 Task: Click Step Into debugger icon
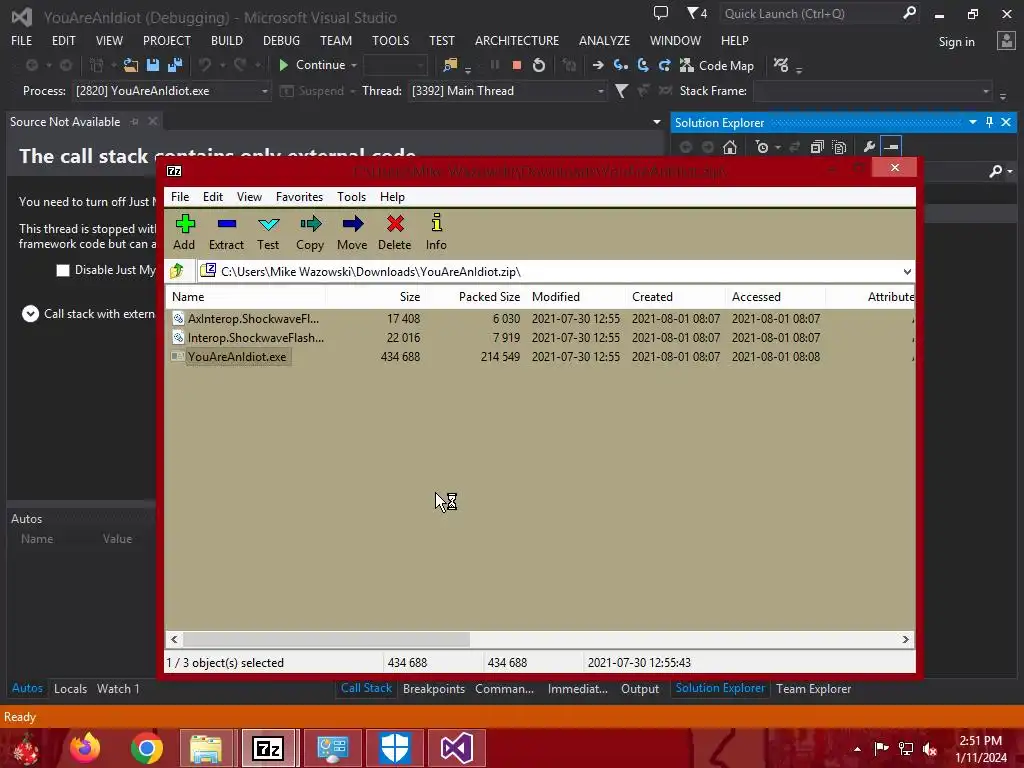(x=621, y=65)
